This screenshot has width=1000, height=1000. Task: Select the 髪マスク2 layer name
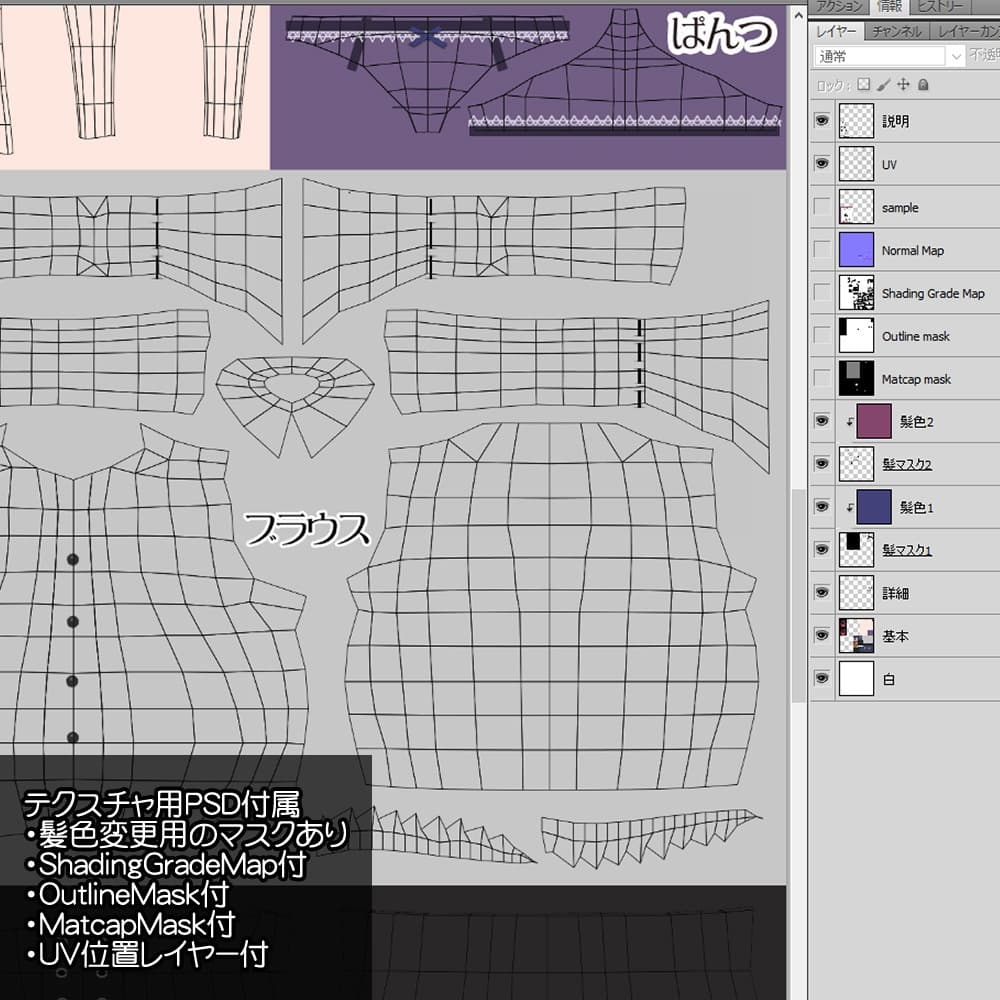click(907, 464)
